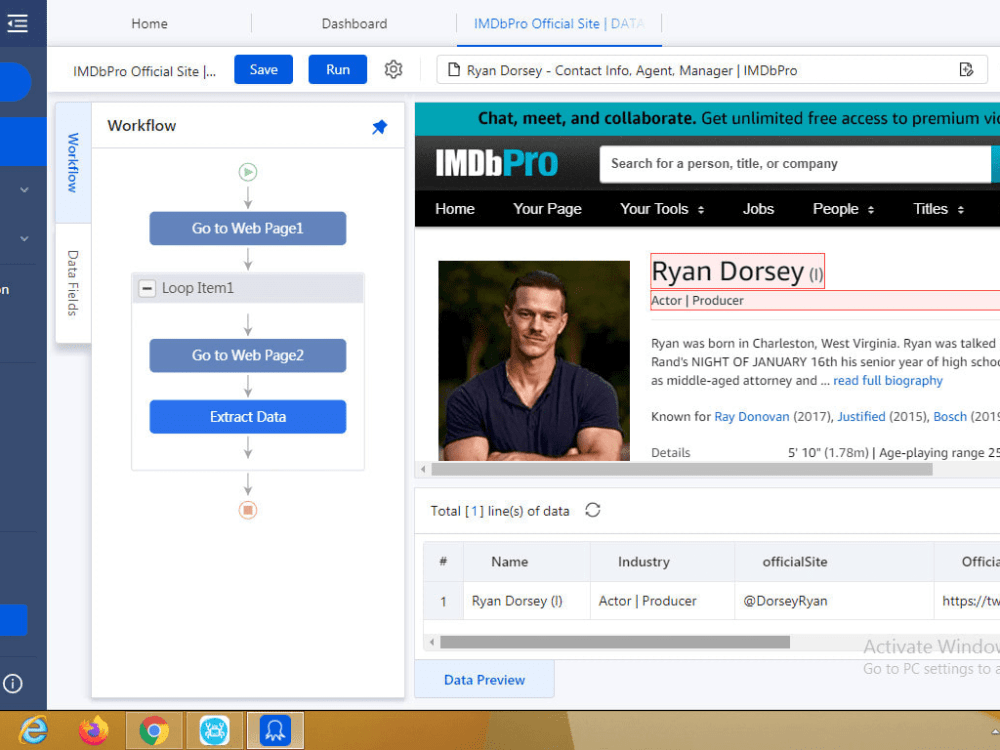Select the Workflow vertical tab
The width and height of the screenshot is (1000, 750).
click(73, 163)
